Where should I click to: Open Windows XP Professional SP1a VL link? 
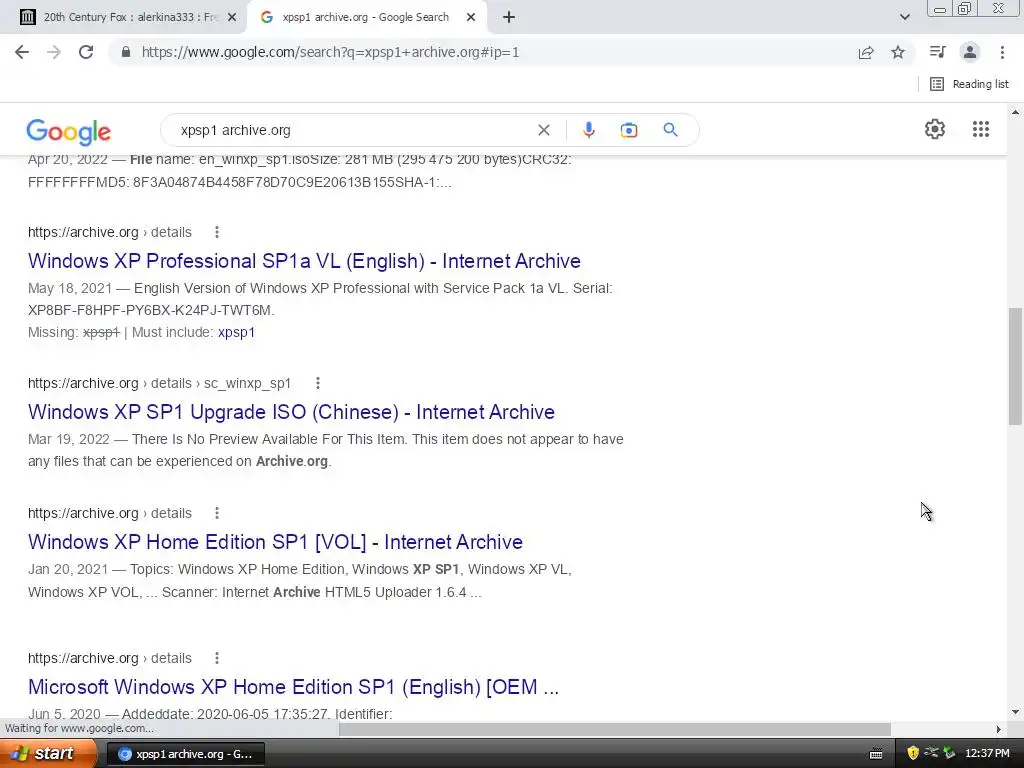(x=304, y=261)
